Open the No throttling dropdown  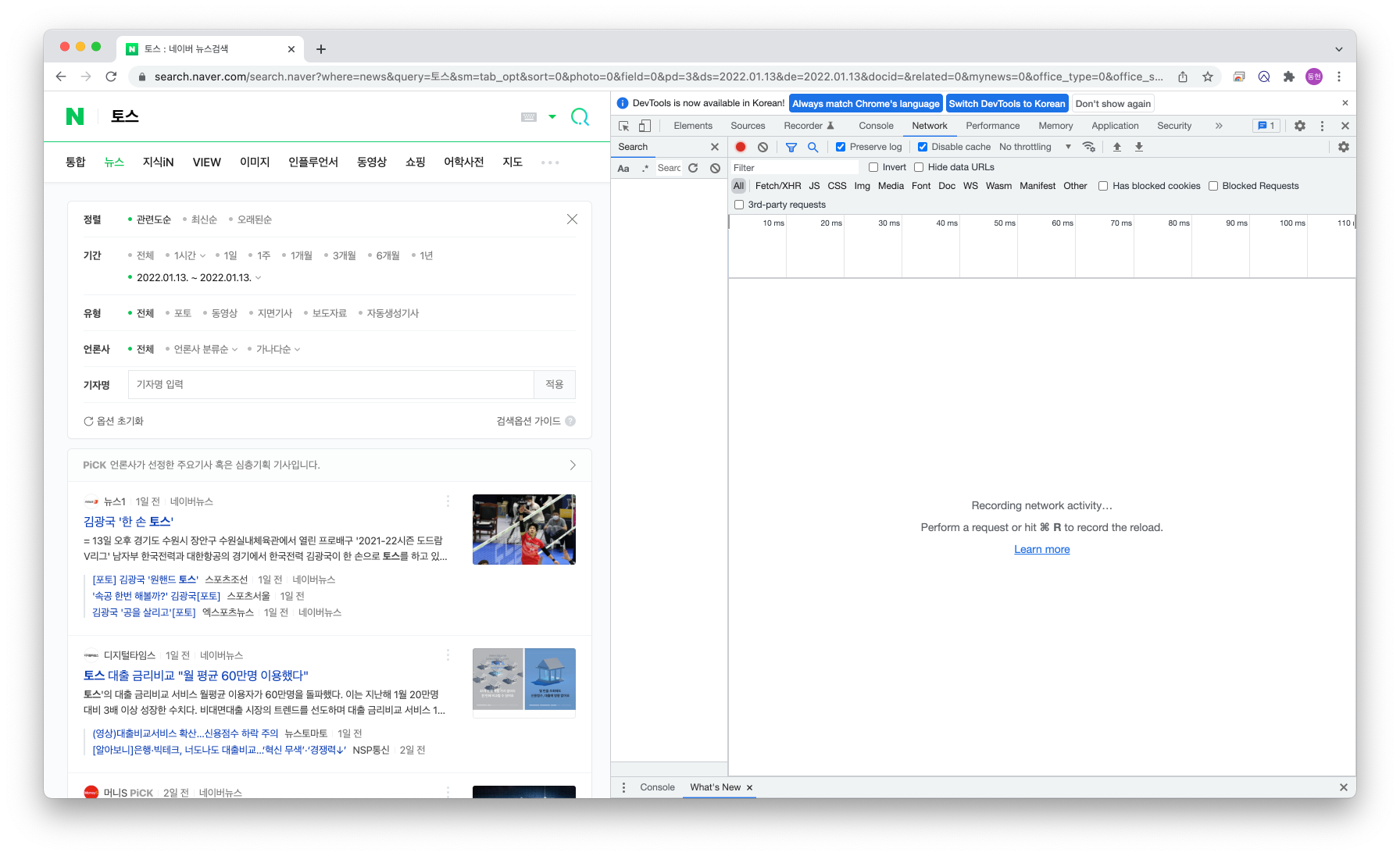[x=1035, y=147]
